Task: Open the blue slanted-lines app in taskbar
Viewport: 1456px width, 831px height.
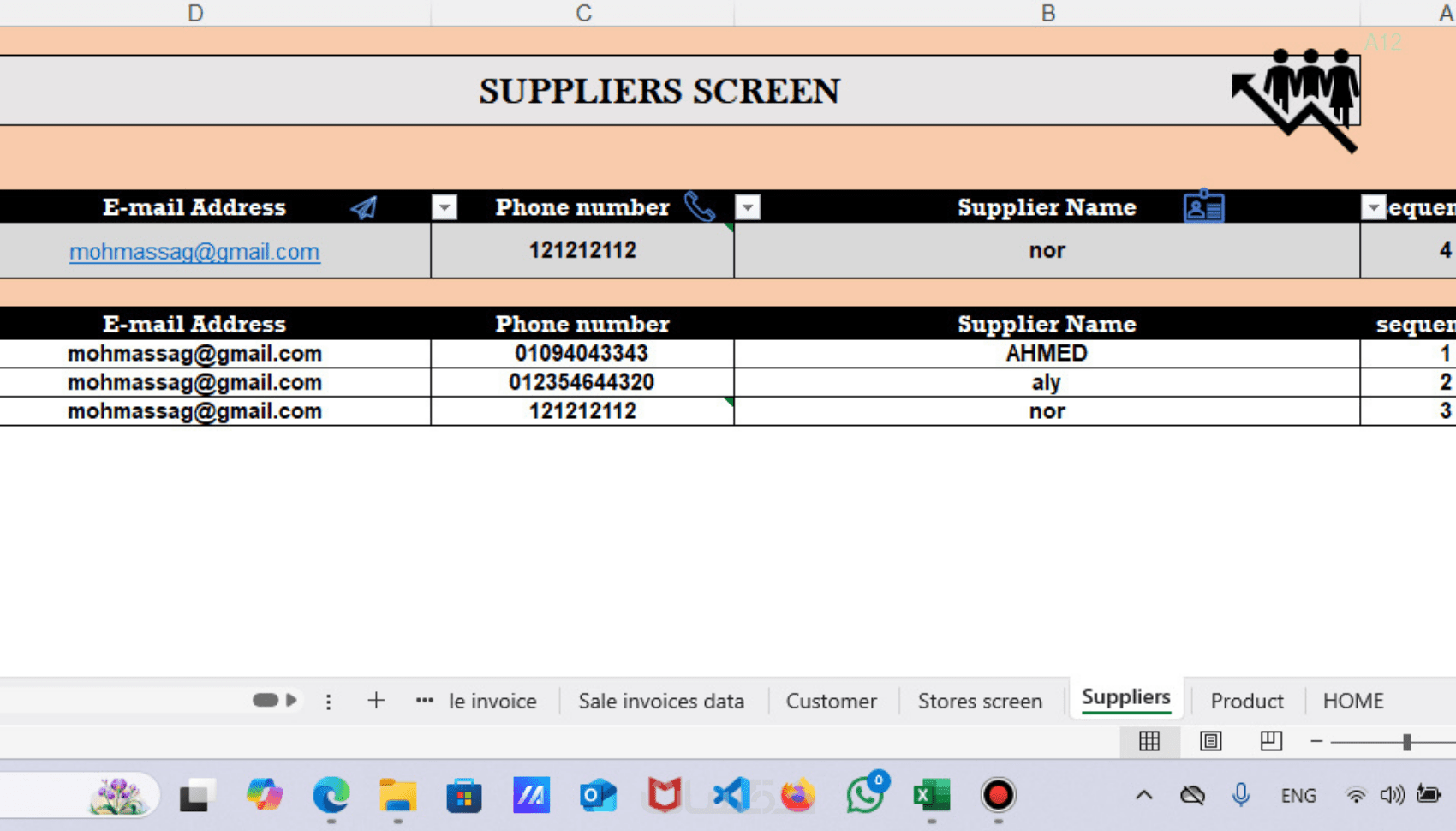Action: pos(531,795)
